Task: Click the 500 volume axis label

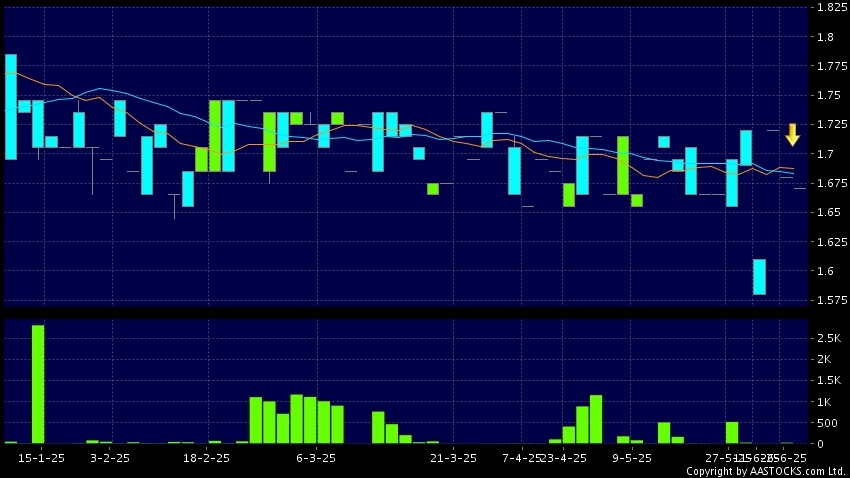Action: click(828, 423)
